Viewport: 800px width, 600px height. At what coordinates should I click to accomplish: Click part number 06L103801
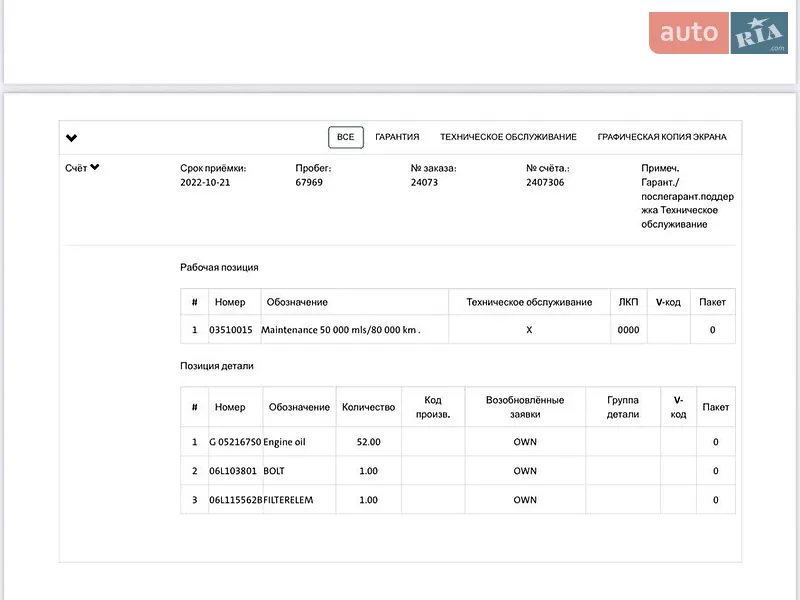click(233, 471)
